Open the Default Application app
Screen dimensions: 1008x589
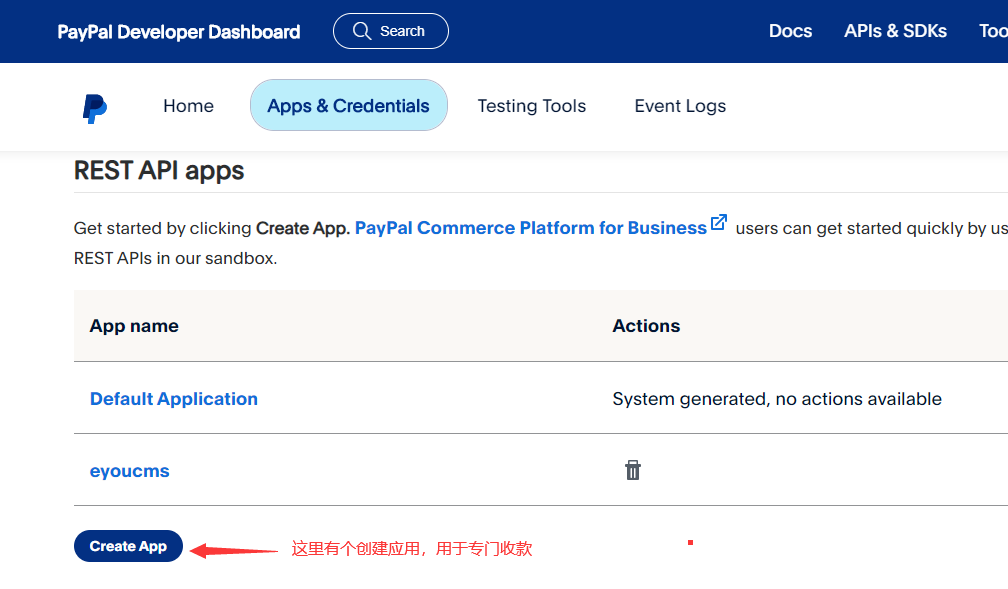(174, 399)
